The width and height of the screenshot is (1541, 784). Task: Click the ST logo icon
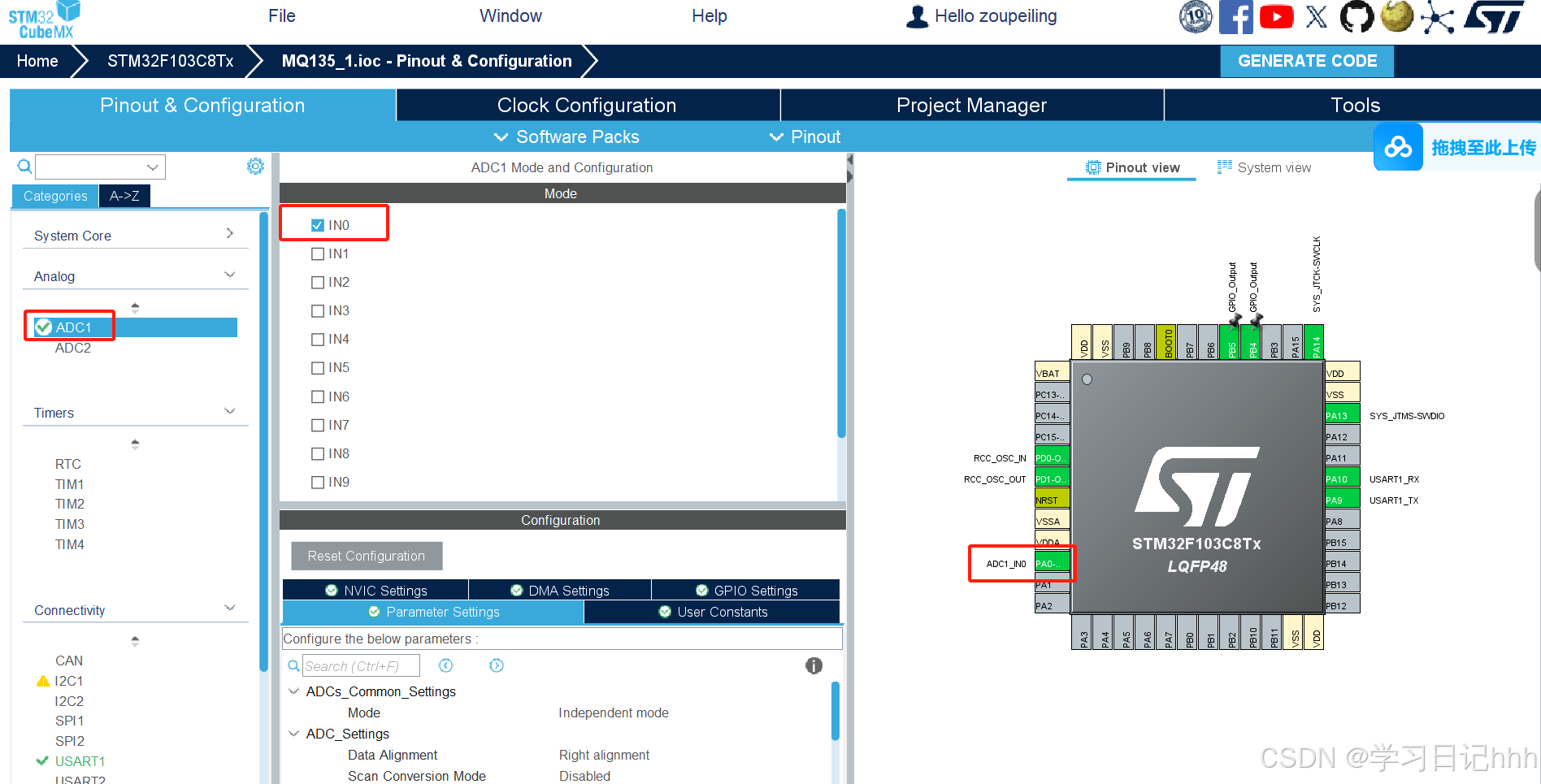click(x=1495, y=17)
